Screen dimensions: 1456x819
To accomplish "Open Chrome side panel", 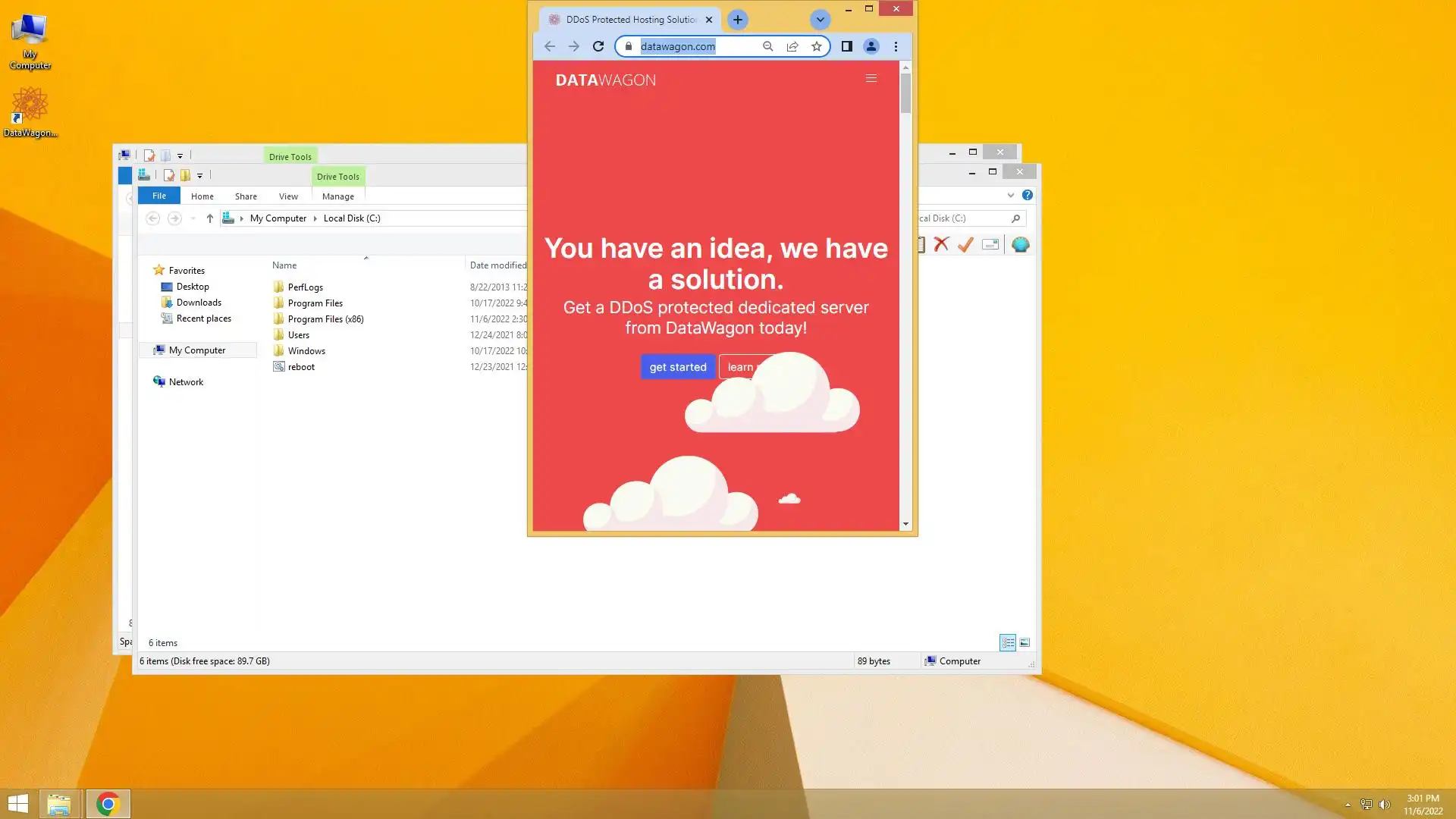I will (847, 46).
